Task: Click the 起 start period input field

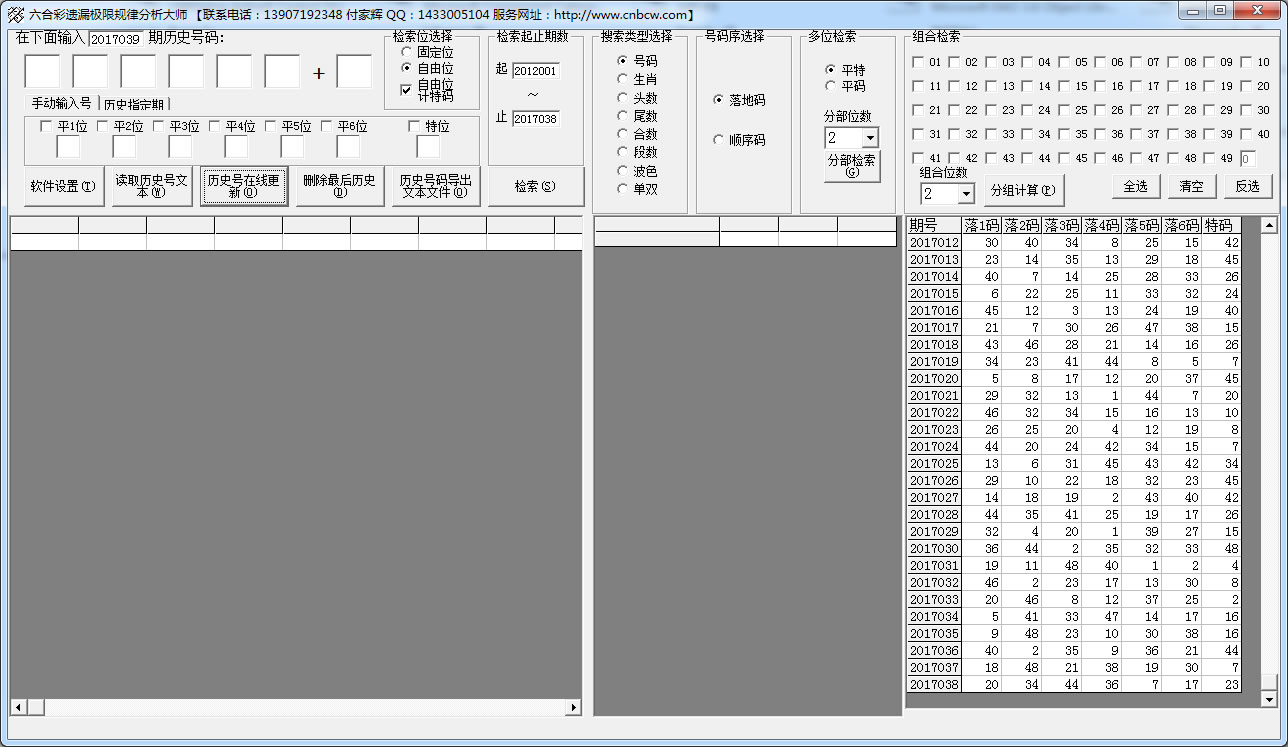Action: coord(536,71)
